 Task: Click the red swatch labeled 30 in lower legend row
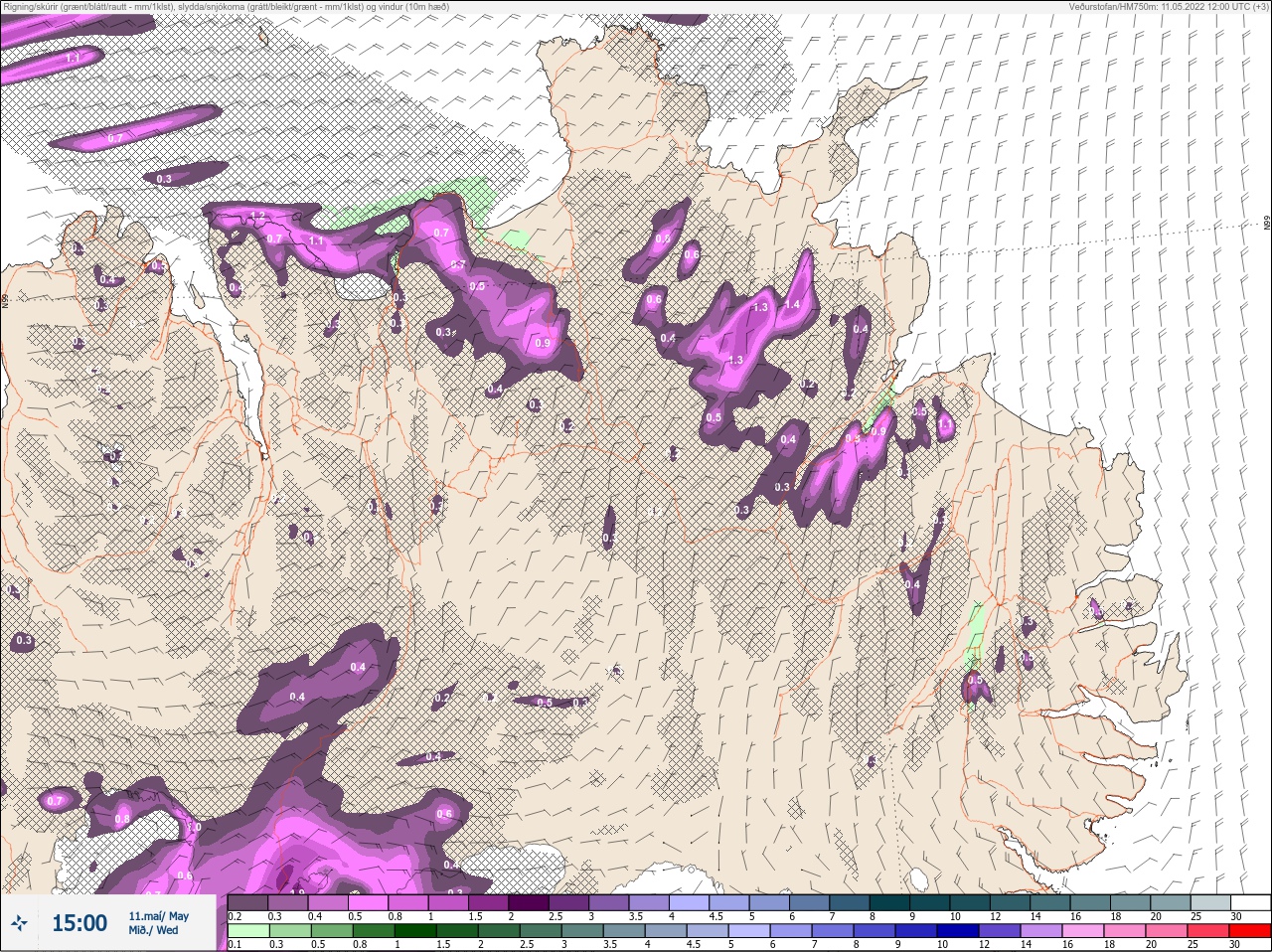[x=1250, y=931]
